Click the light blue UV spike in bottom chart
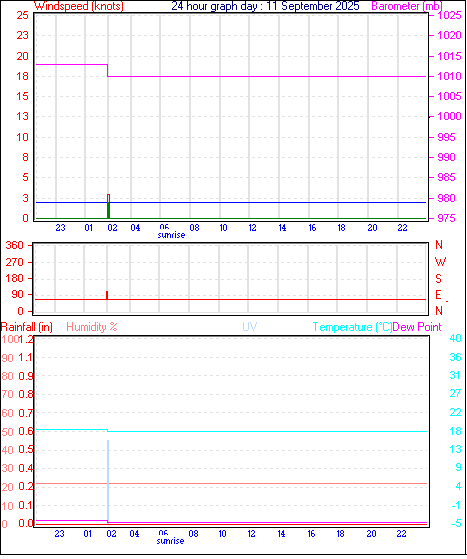Screen dimensions: 467x559 (108, 481)
